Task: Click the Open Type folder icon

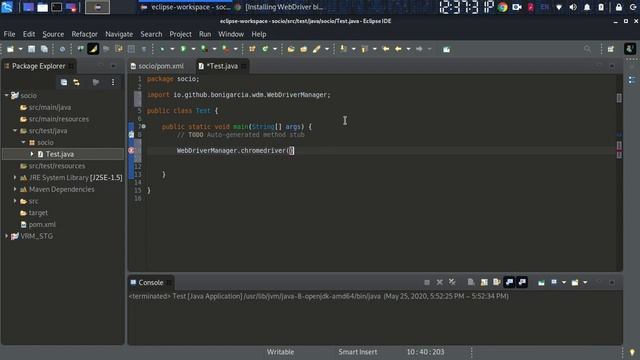Action: click(291, 49)
